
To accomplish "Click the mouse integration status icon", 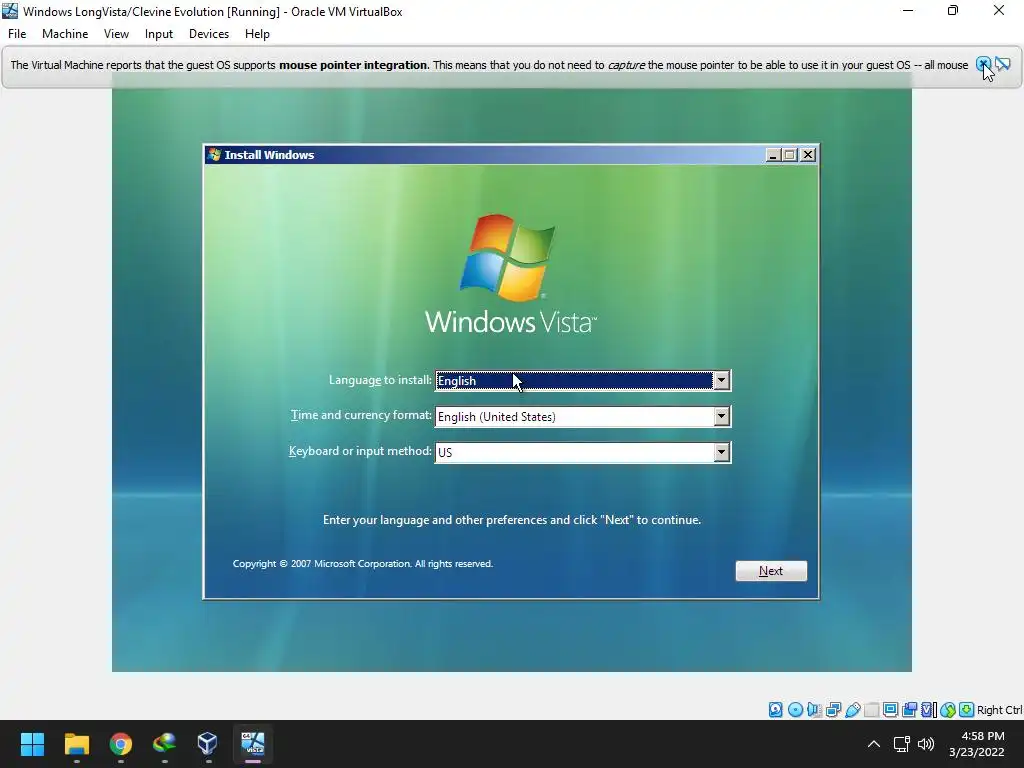I will [948, 710].
